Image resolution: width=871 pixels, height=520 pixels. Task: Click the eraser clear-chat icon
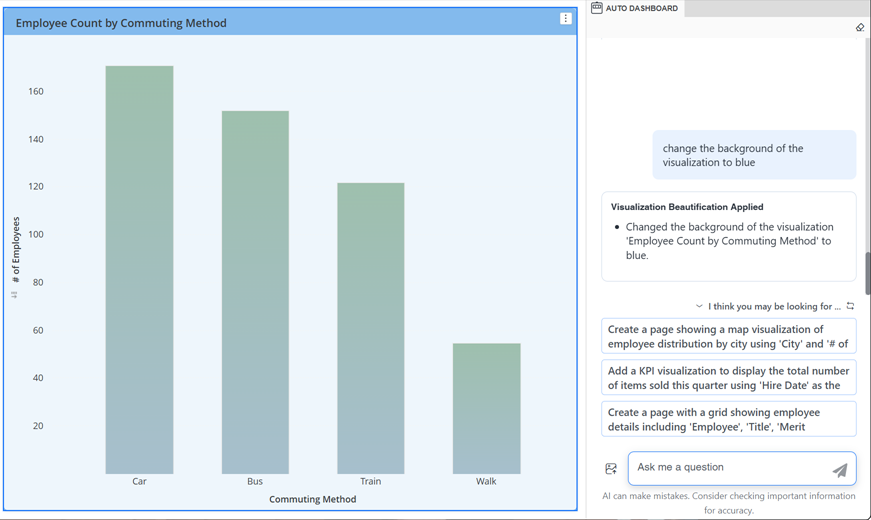[859, 28]
